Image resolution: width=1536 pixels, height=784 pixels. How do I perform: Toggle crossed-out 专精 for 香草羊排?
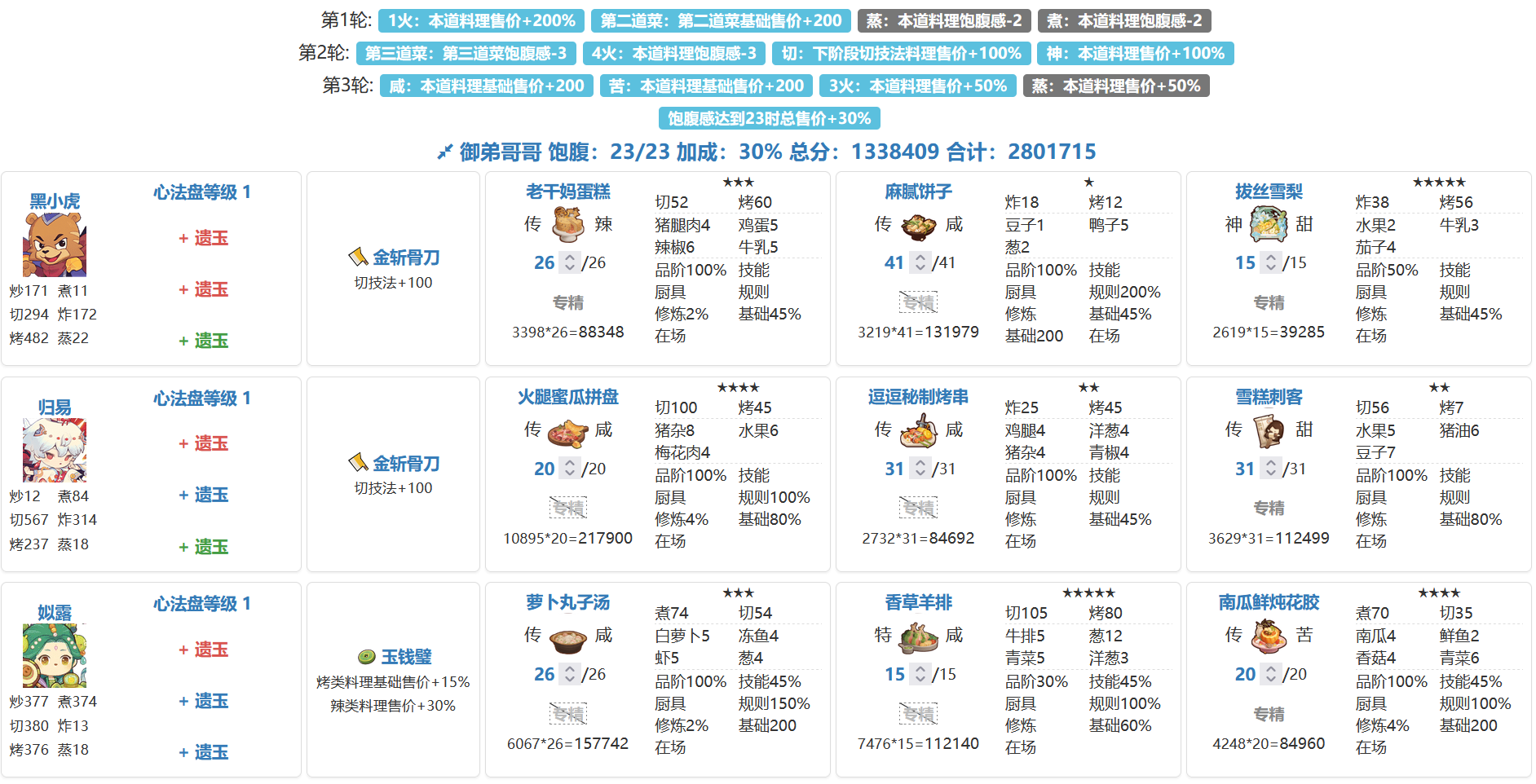tap(919, 714)
